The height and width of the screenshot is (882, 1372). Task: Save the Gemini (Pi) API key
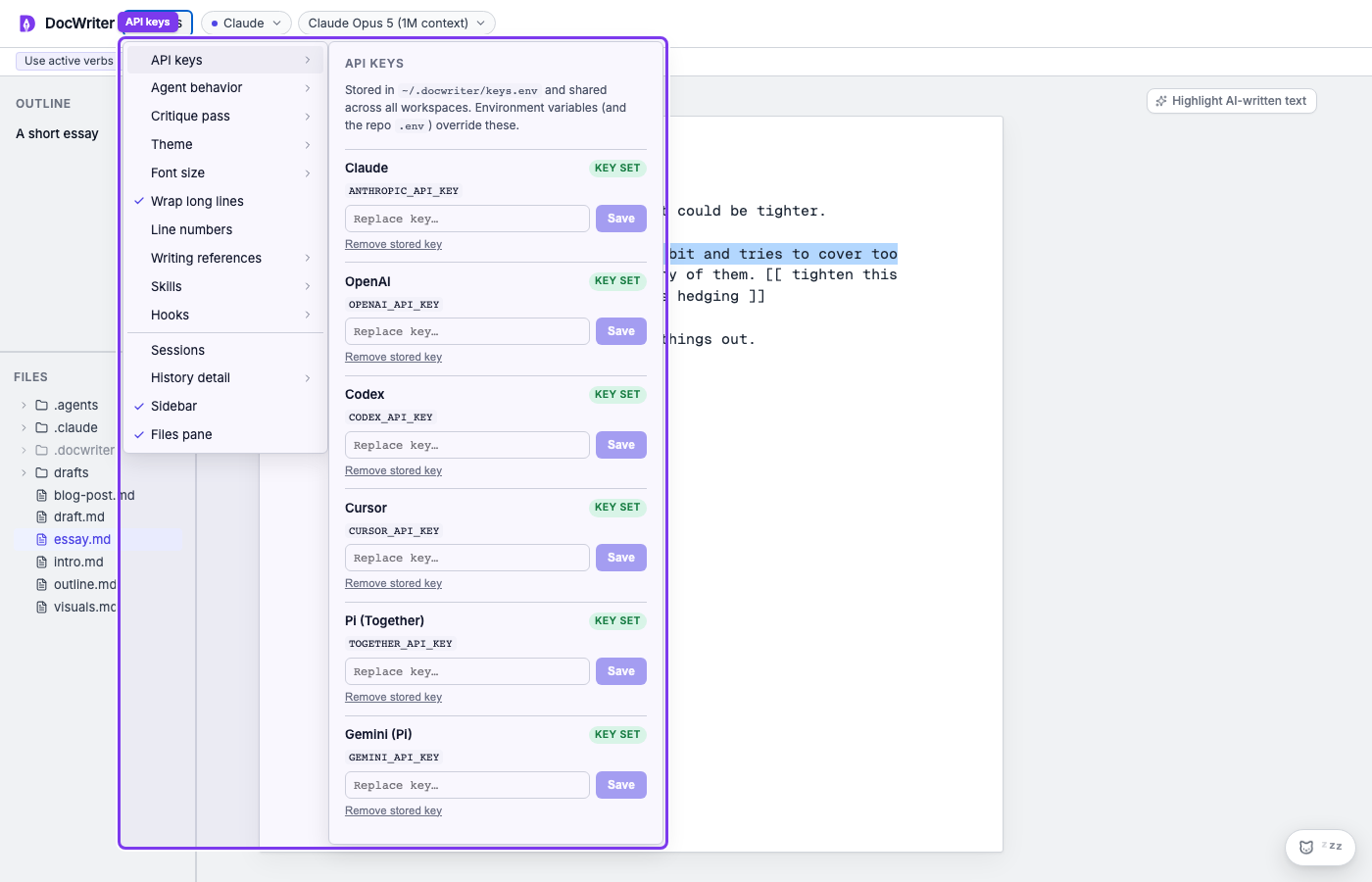(x=621, y=785)
